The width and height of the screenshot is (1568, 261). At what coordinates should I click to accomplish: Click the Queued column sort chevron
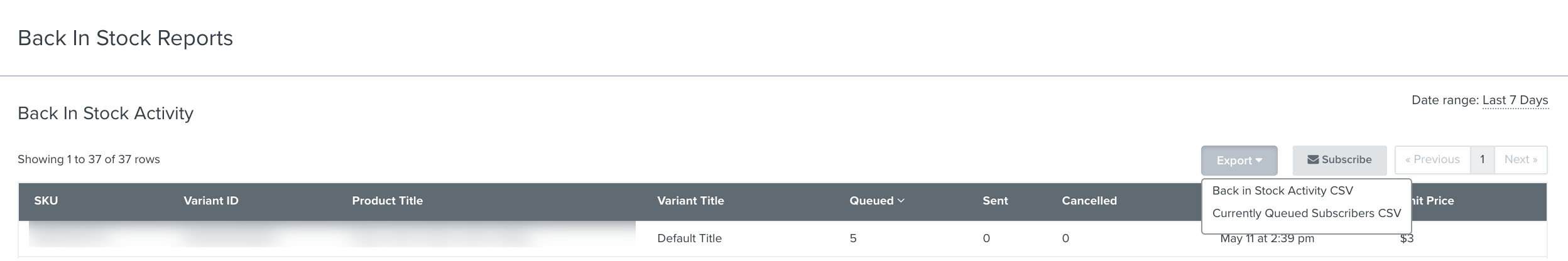(901, 201)
